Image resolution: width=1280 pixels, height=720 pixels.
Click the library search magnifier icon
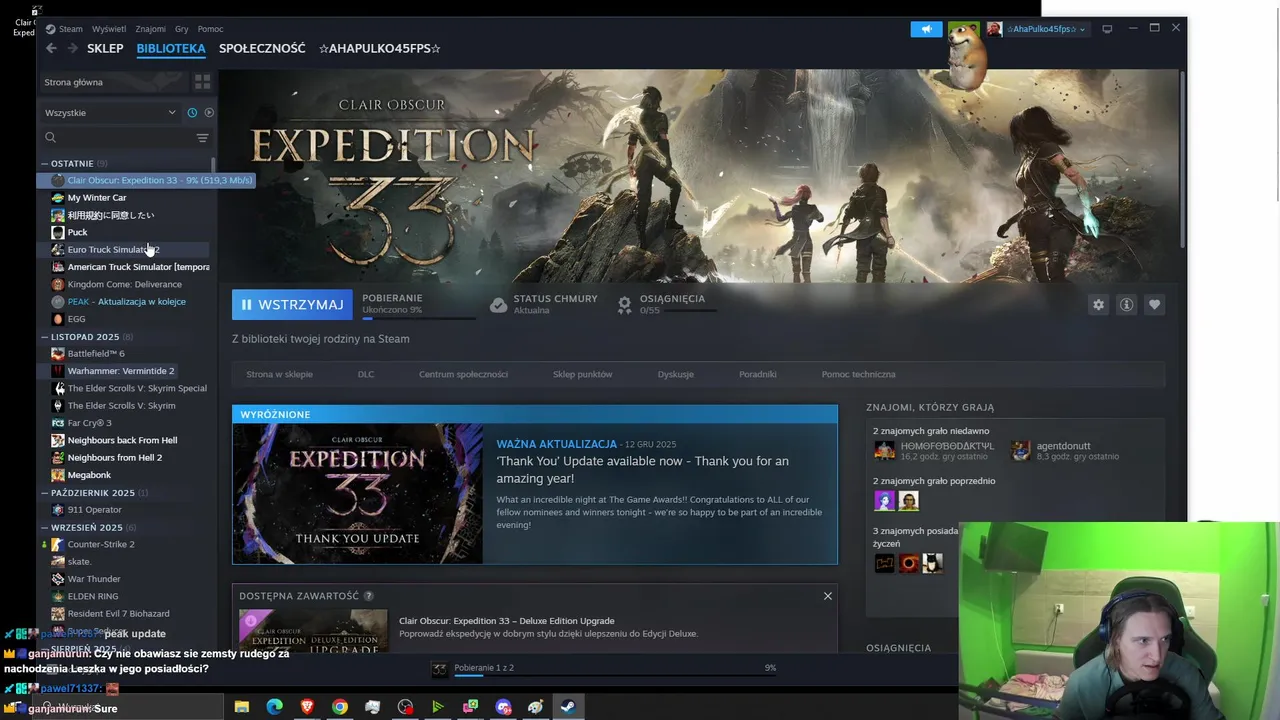tap(50, 138)
